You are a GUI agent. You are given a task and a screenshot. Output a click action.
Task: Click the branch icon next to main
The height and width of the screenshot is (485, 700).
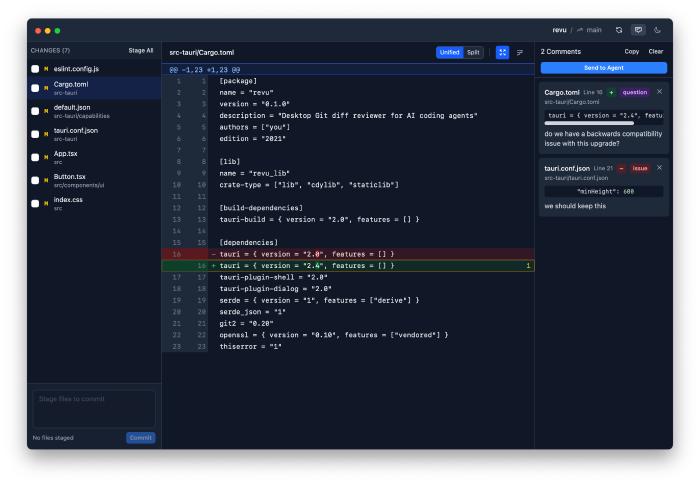click(578, 30)
